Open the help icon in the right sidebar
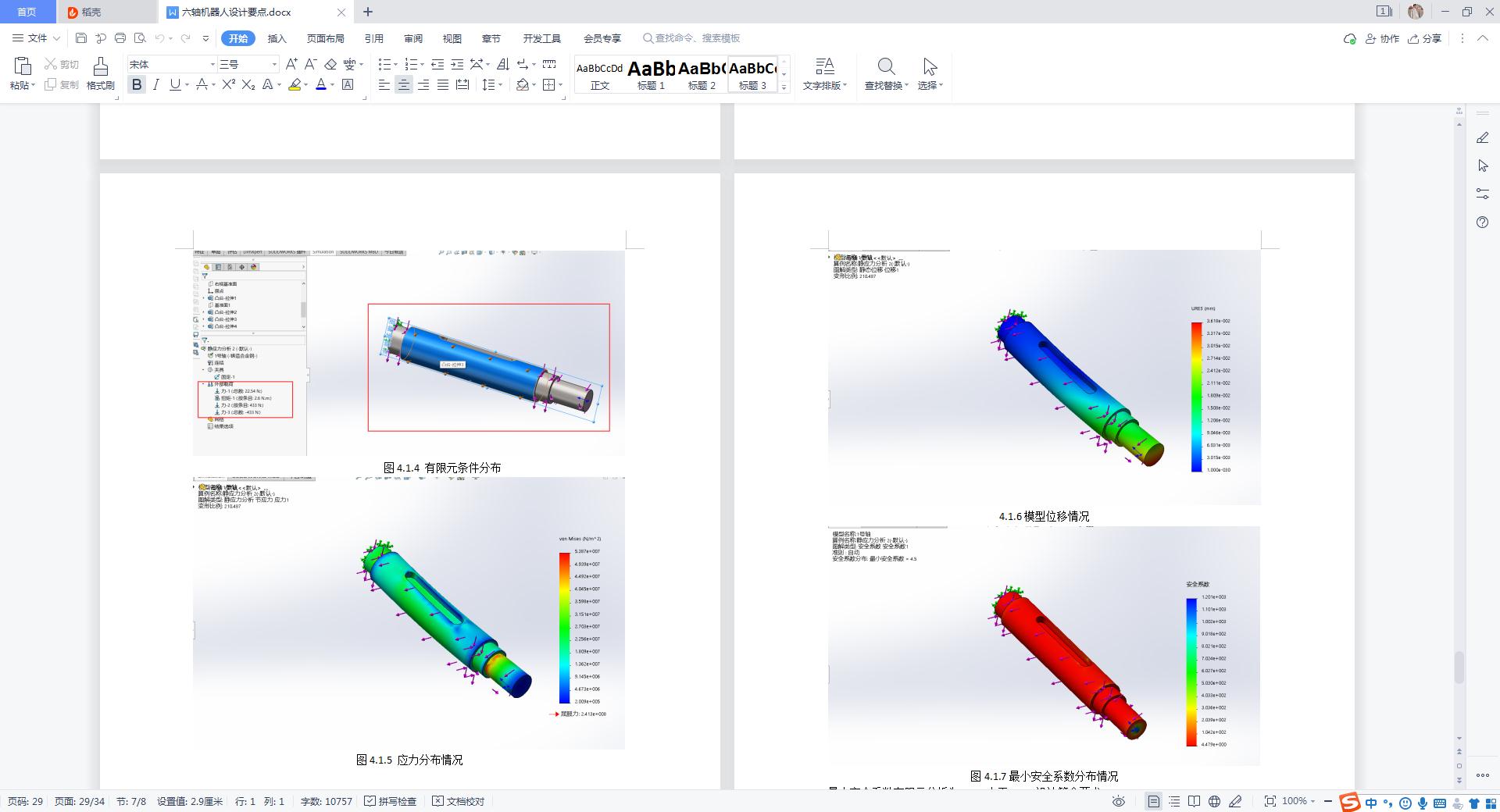 click(1483, 223)
